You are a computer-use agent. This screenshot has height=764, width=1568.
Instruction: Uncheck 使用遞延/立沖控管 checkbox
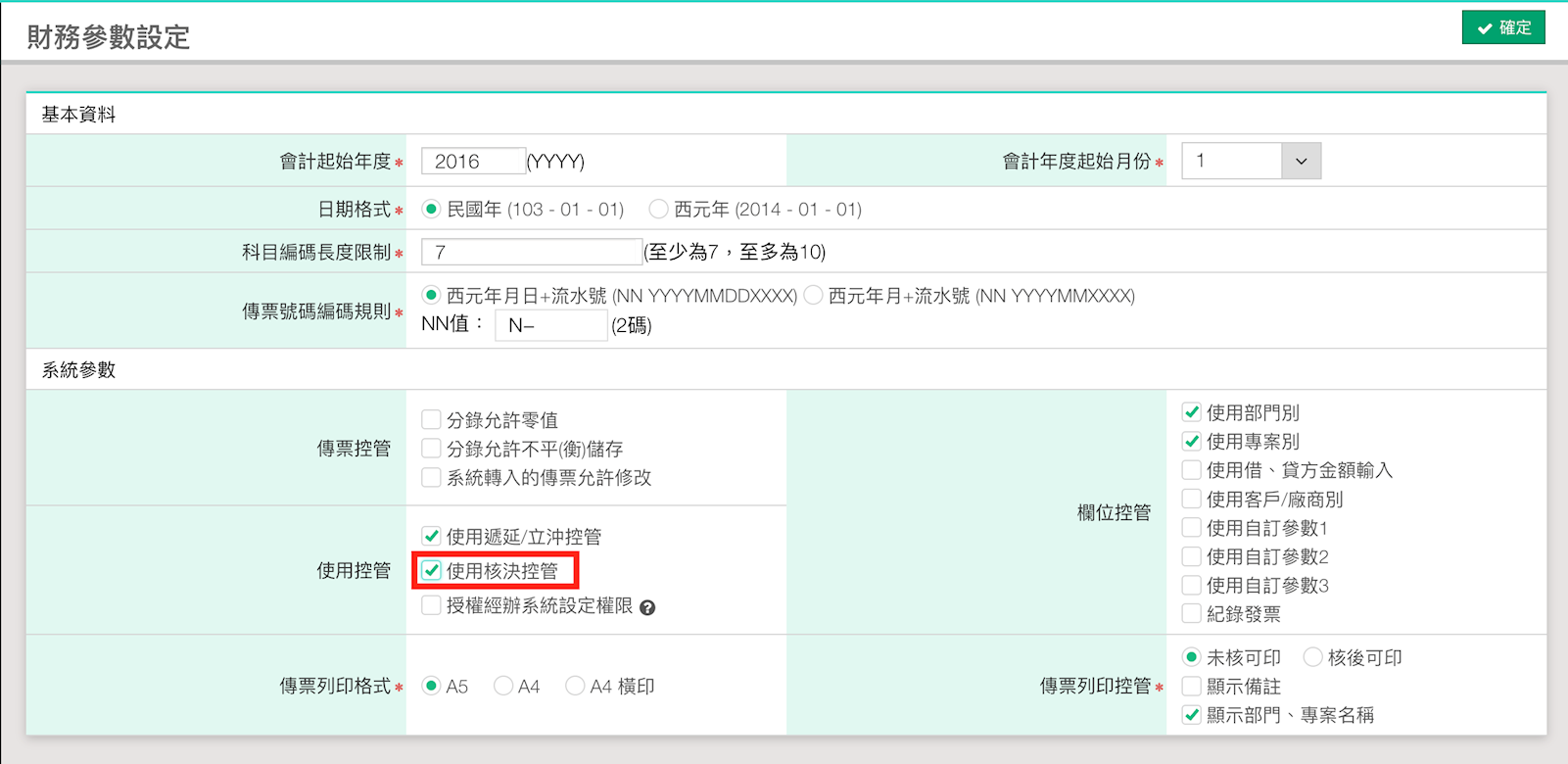point(431,536)
